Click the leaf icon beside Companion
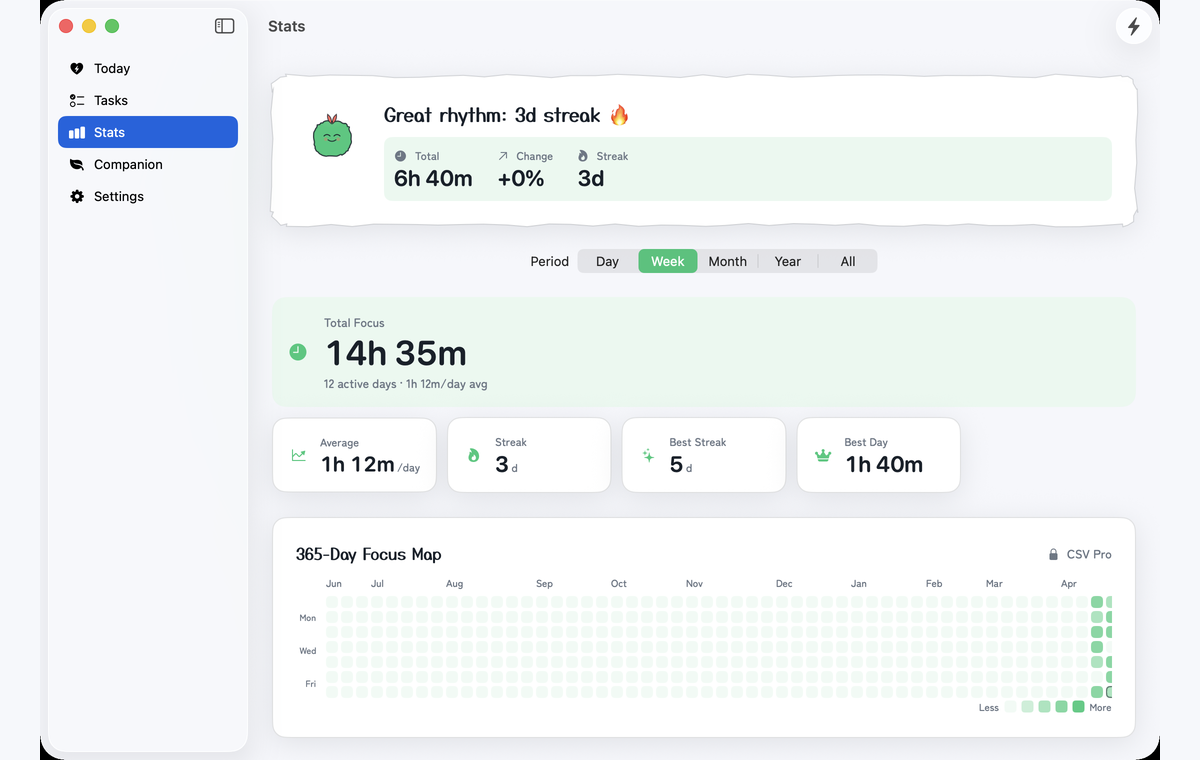1200x760 pixels. click(x=77, y=164)
